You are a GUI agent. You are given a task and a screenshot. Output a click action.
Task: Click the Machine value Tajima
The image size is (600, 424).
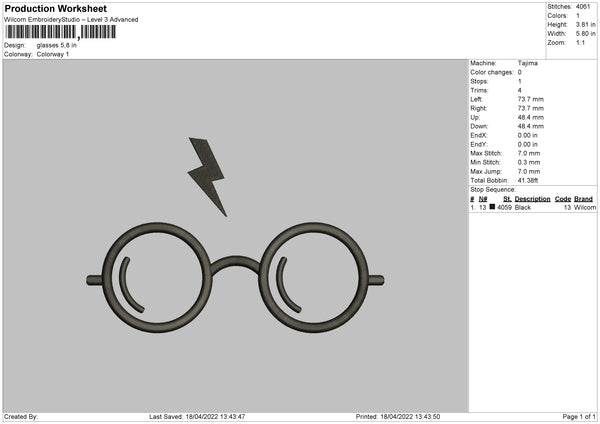click(x=528, y=63)
